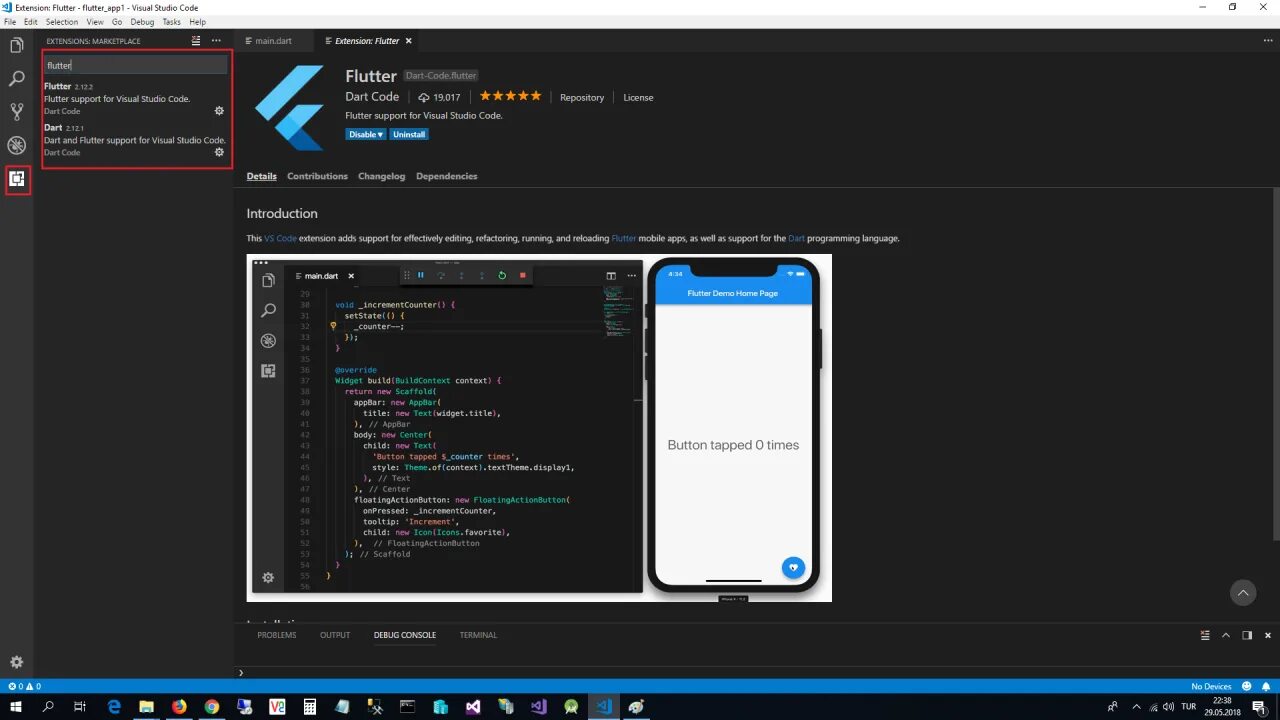This screenshot has height=720, width=1280.
Task: Click the scroll-to-top round button
Action: click(x=1243, y=592)
